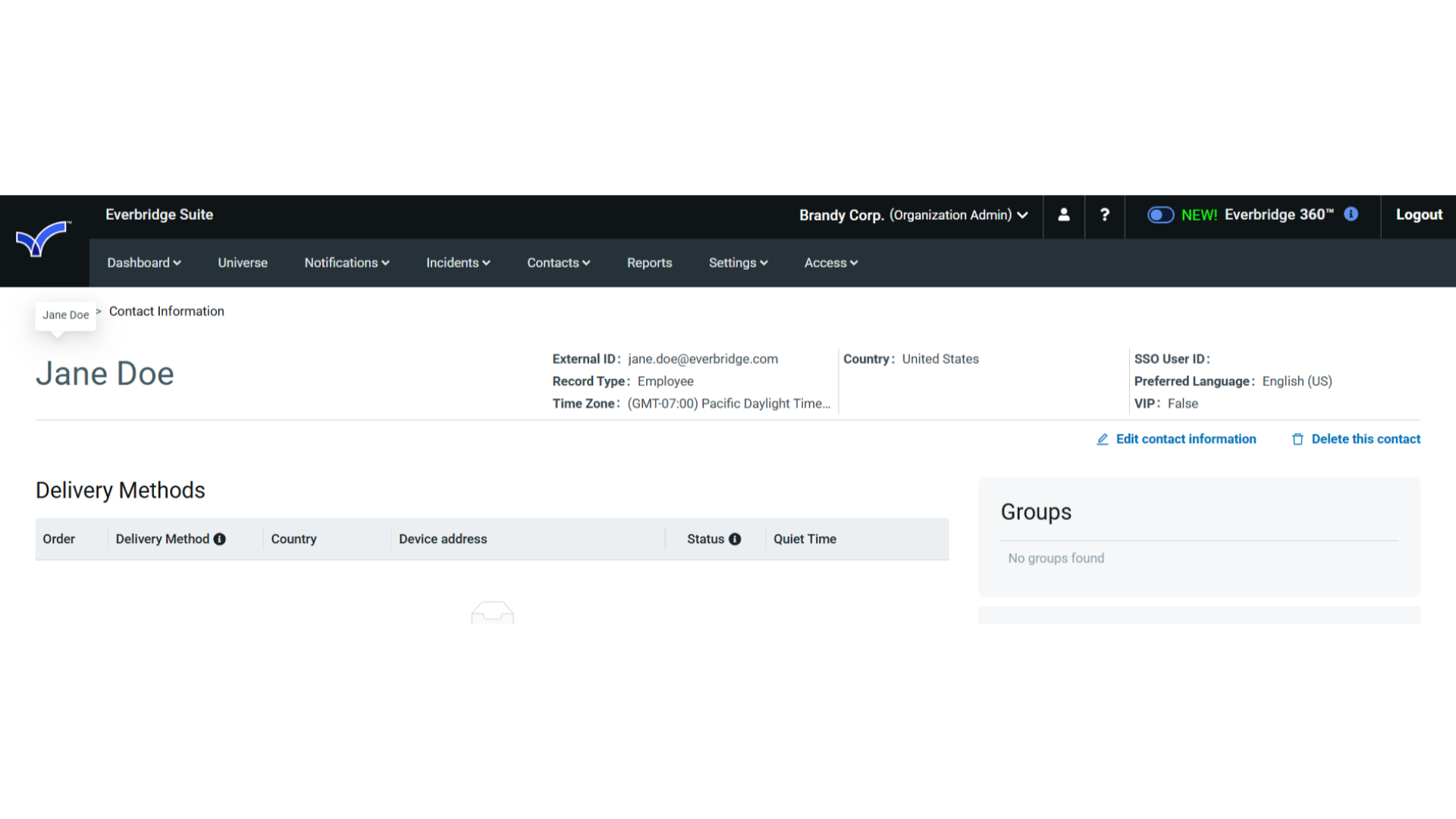Click the No groups found text
The height and width of the screenshot is (819, 1456).
(x=1056, y=559)
